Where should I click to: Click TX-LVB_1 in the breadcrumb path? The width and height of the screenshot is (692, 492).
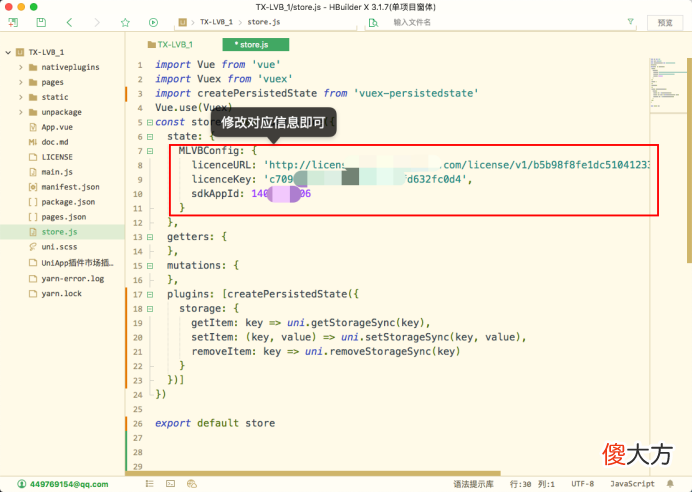click(216, 22)
